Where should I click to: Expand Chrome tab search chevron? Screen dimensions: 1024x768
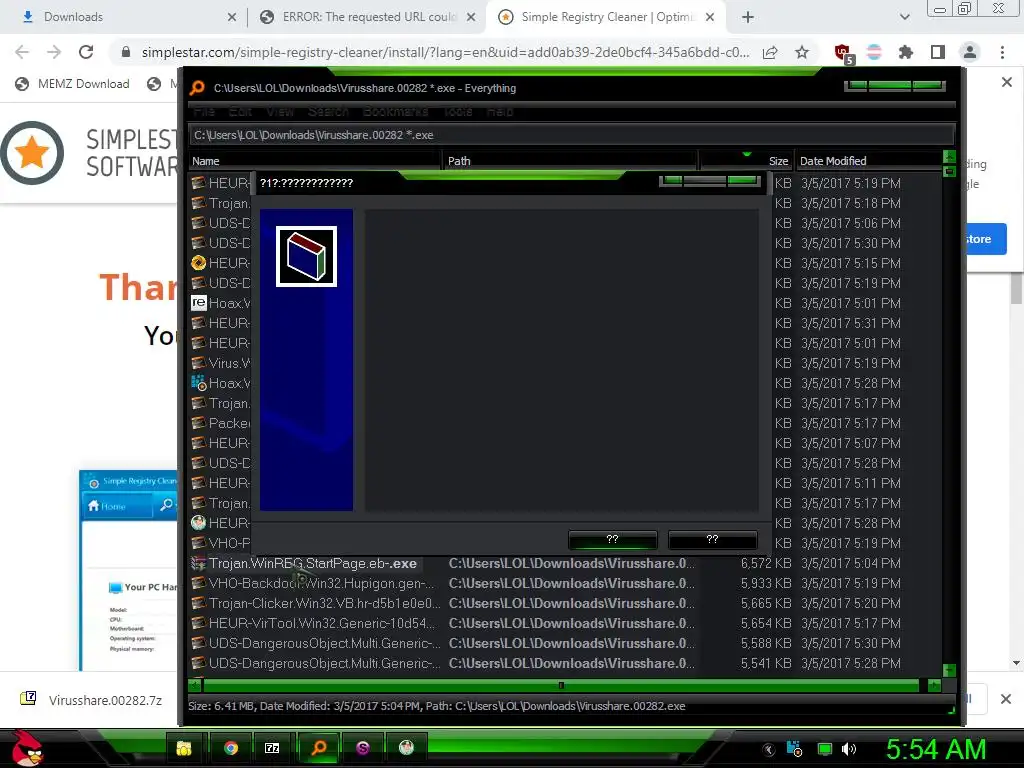click(x=904, y=17)
